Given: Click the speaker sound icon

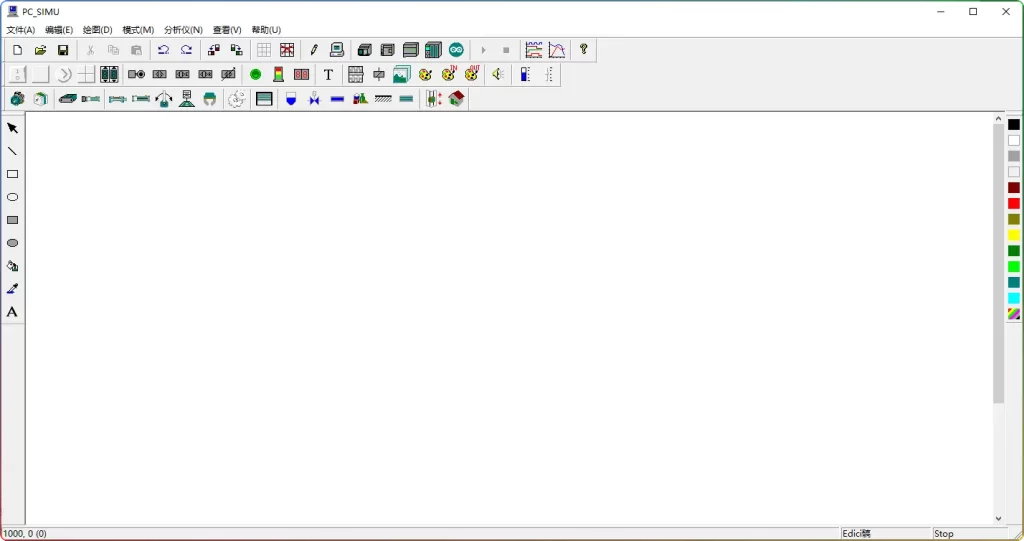Looking at the screenshot, I should (497, 75).
